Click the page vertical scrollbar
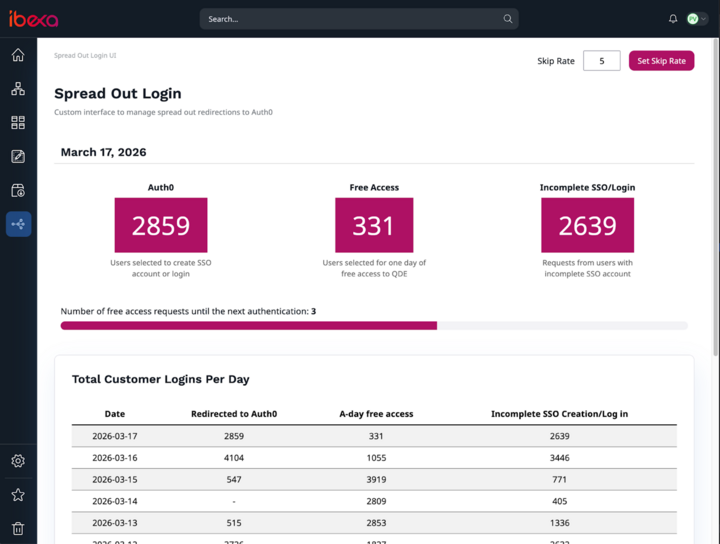This screenshot has height=544, width=720. click(715, 197)
